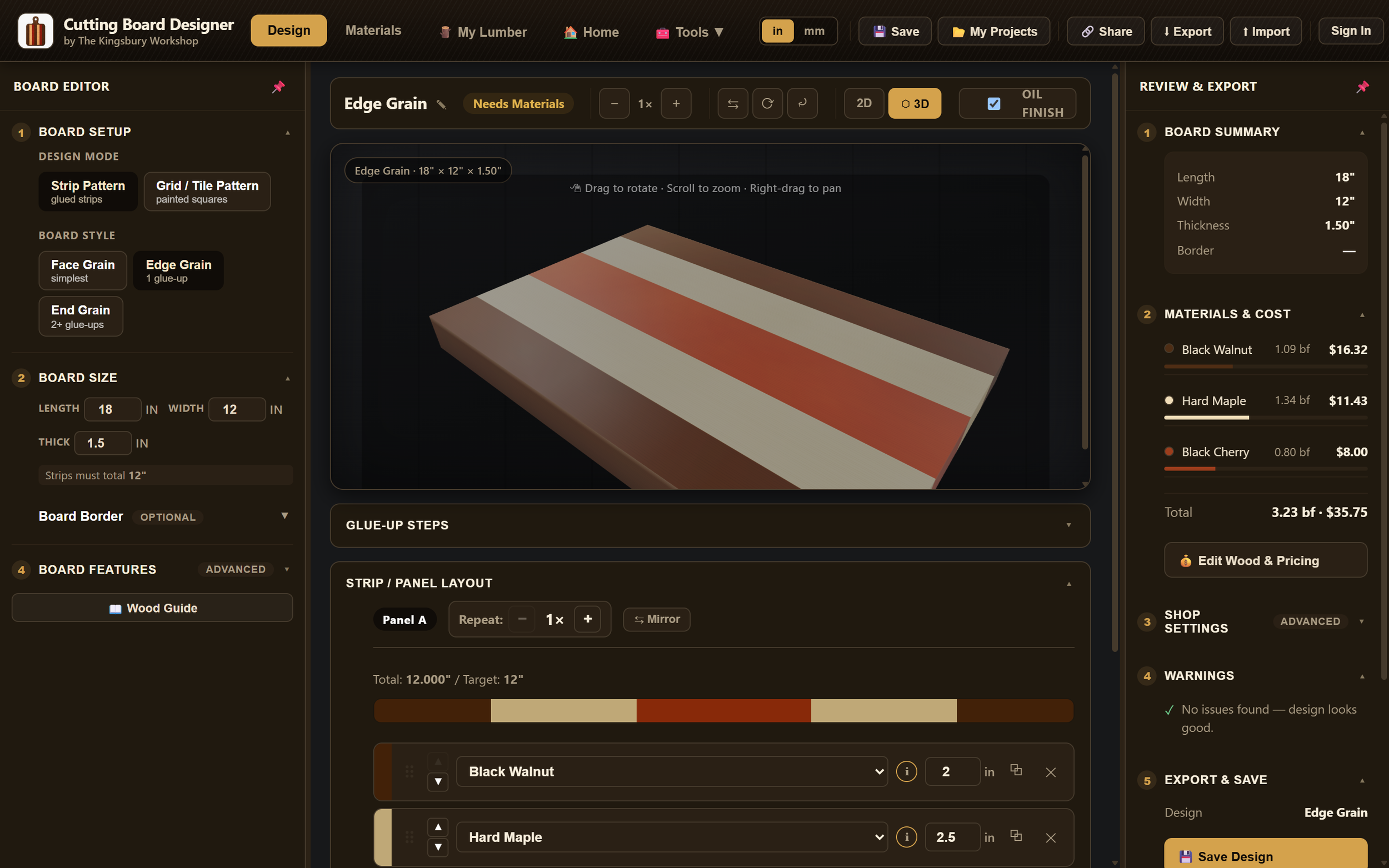This screenshot has height=868, width=1389.
Task: Expand the Glue-Up Steps section
Action: (x=1068, y=525)
